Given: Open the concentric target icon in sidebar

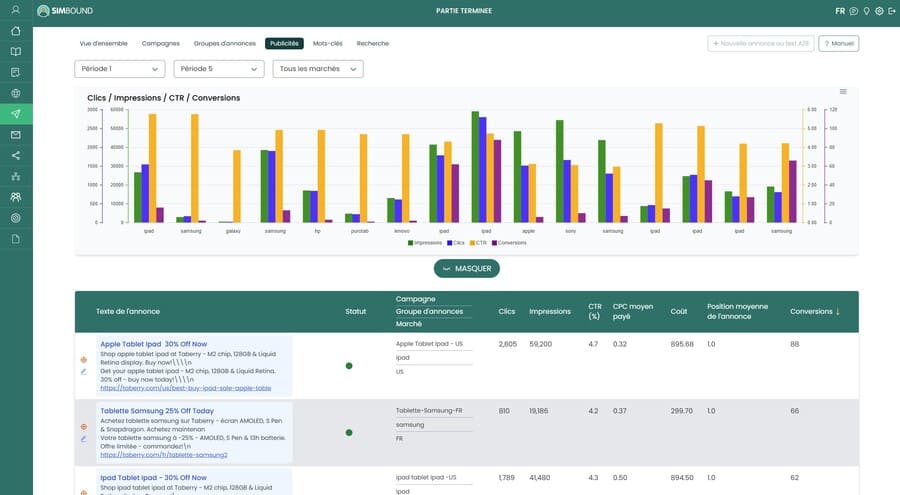Looking at the screenshot, I should [15, 218].
